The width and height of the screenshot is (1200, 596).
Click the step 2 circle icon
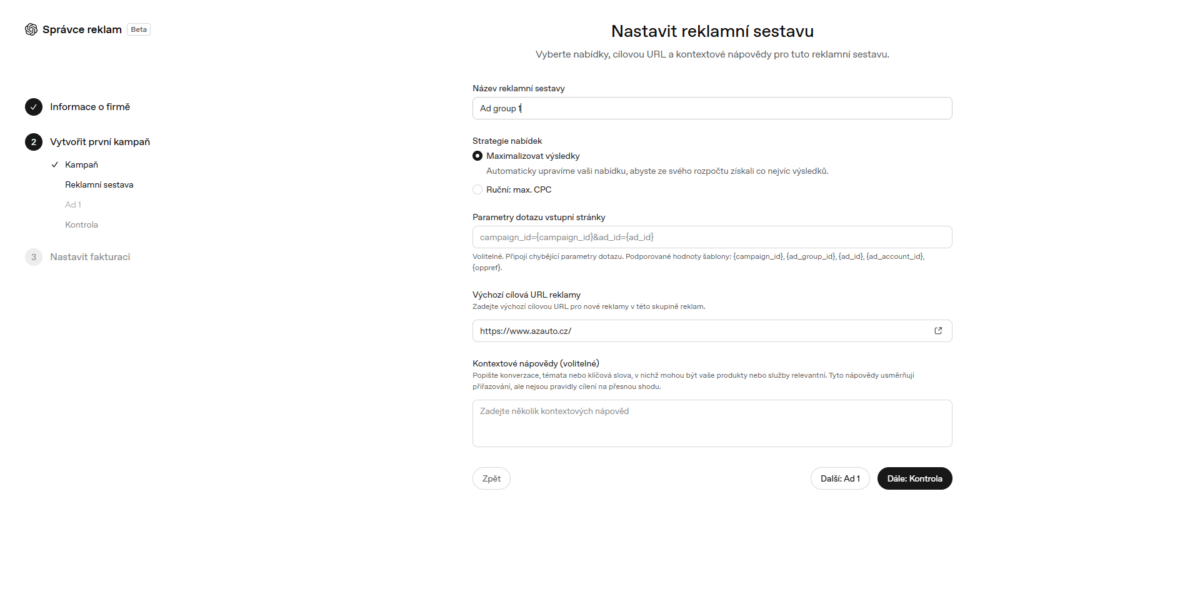pyautogui.click(x=33, y=142)
